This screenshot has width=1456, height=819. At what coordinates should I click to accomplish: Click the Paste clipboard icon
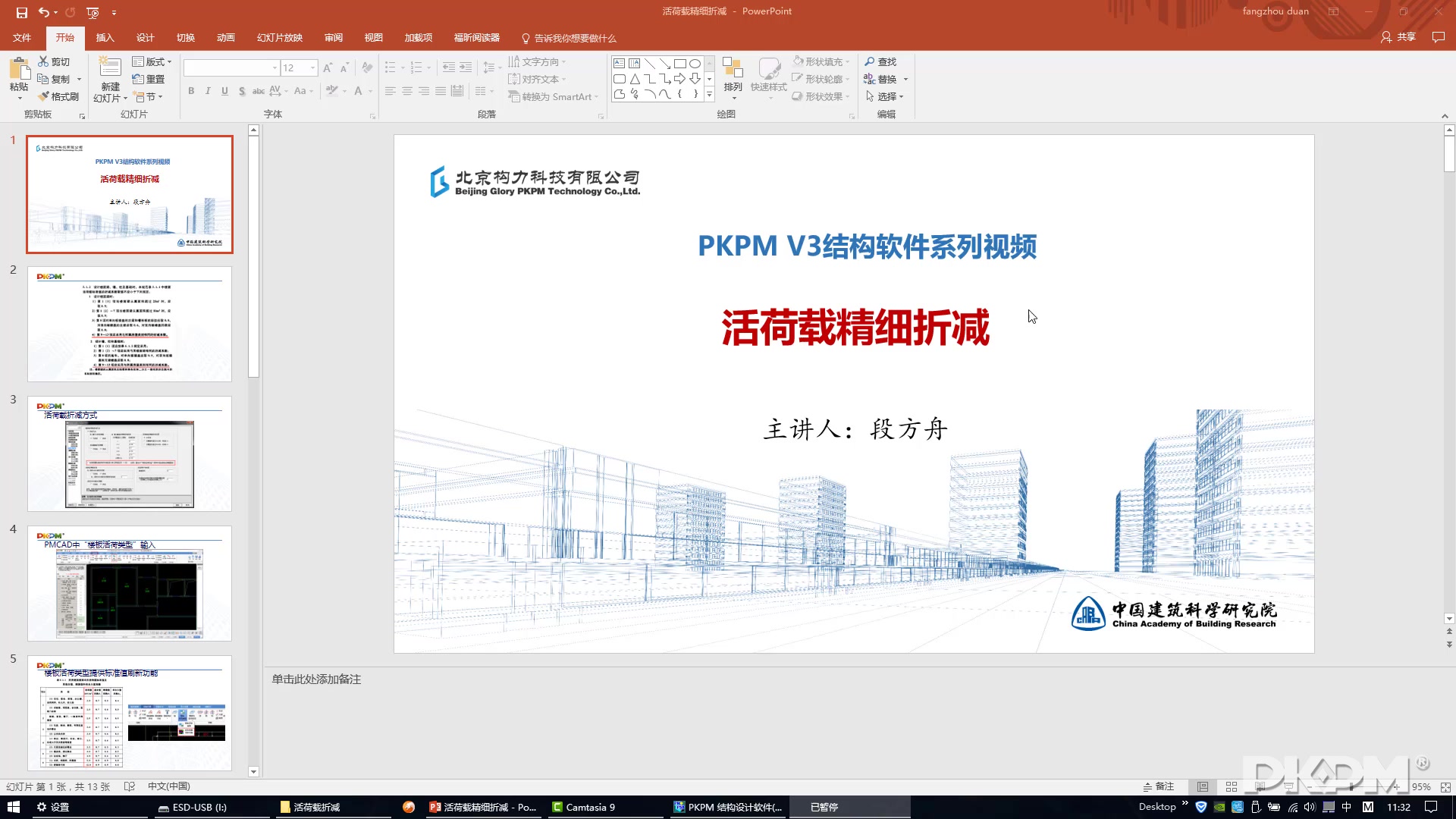(x=19, y=70)
